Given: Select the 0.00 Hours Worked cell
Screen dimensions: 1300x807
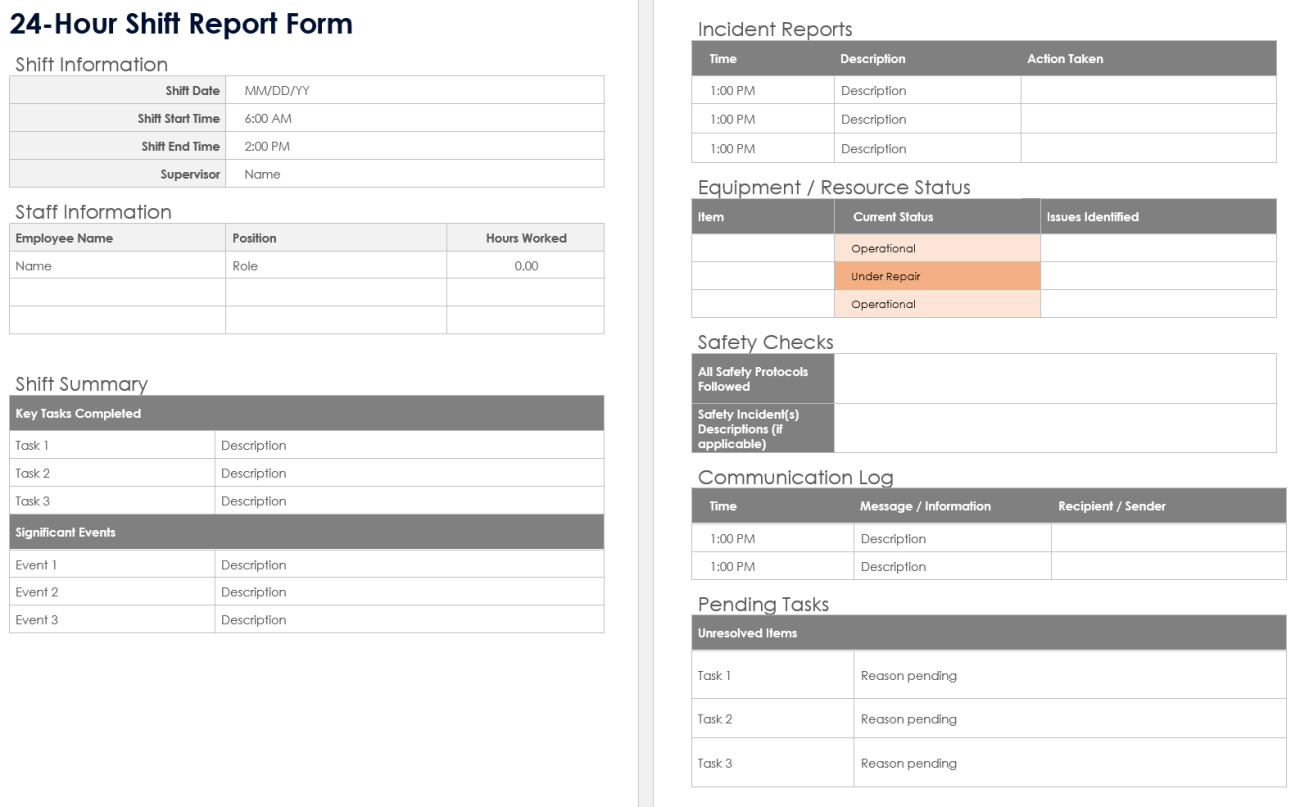Looking at the screenshot, I should point(525,266).
